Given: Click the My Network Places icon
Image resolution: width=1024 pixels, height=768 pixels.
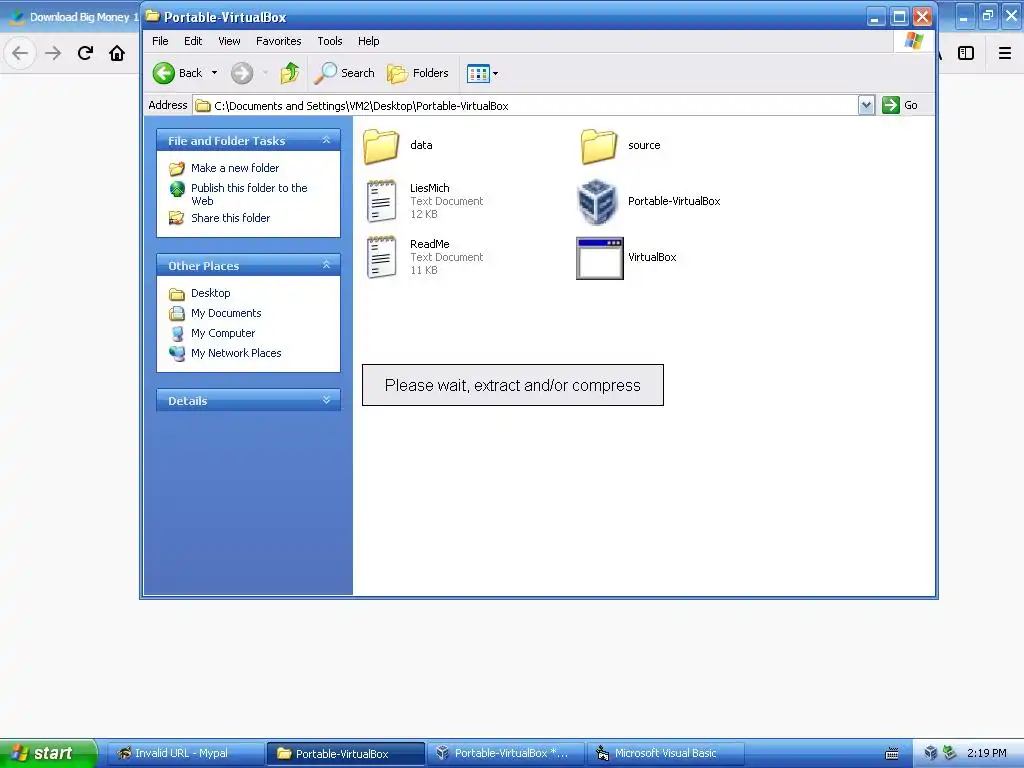Looking at the screenshot, I should point(177,353).
